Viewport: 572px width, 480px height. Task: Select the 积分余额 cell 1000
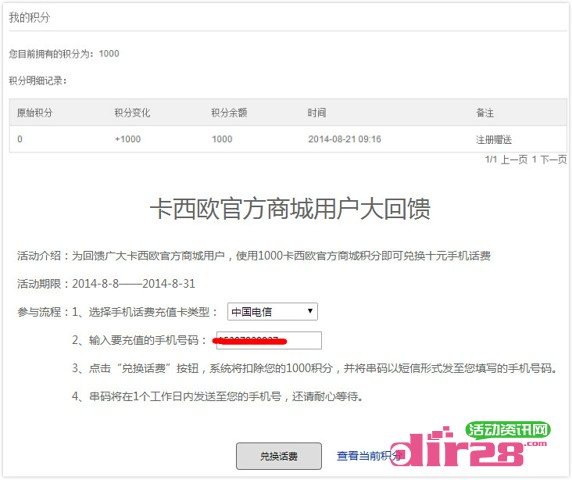[x=222, y=139]
